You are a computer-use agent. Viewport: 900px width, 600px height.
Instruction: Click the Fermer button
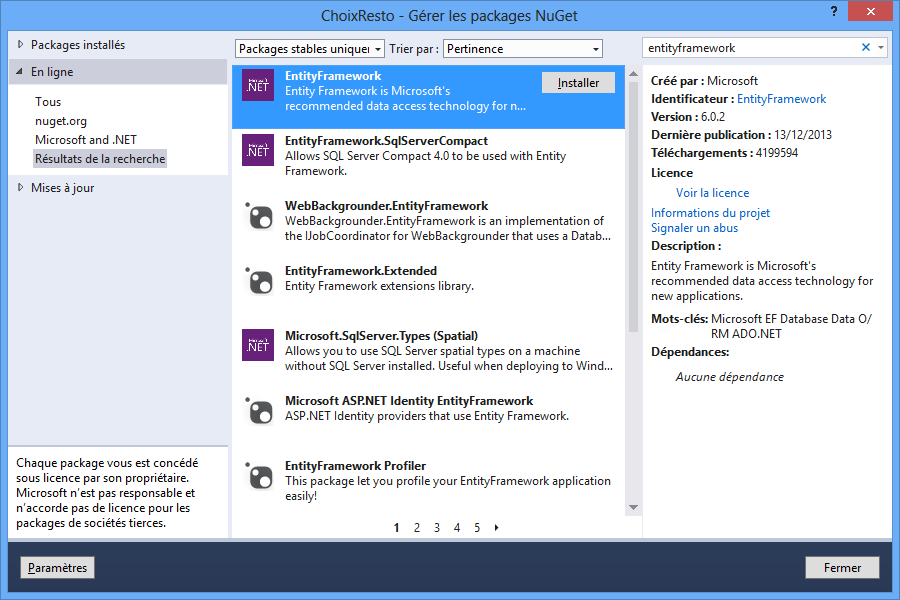coord(842,568)
